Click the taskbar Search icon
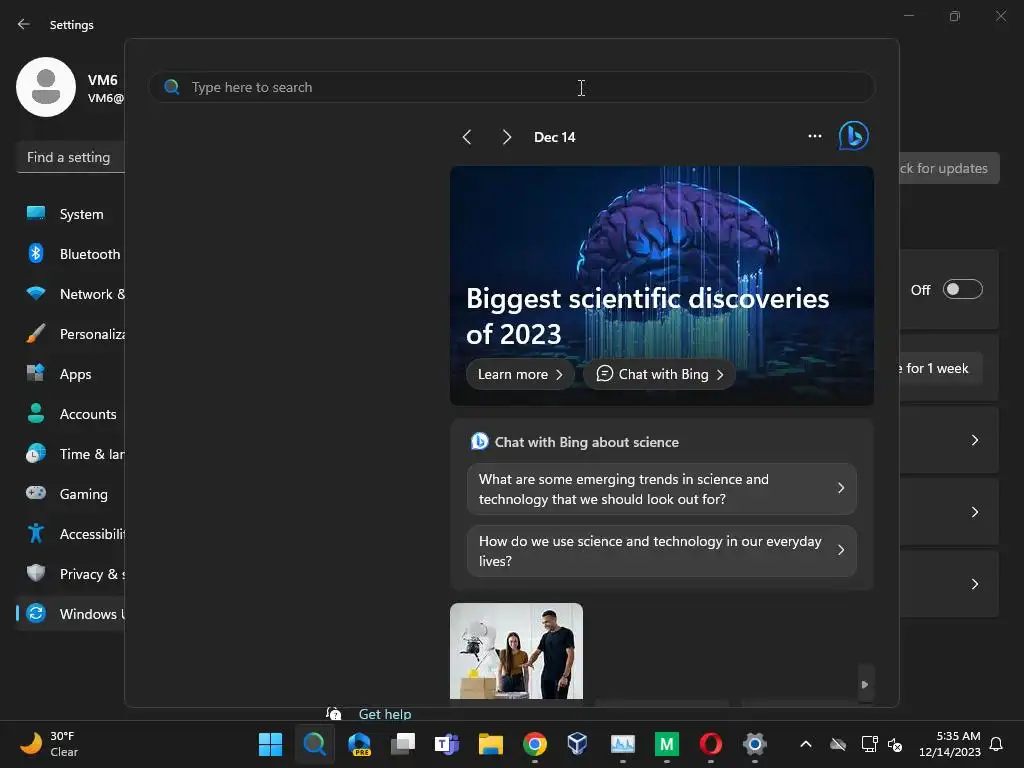Viewport: 1024px width, 768px height. click(x=314, y=744)
